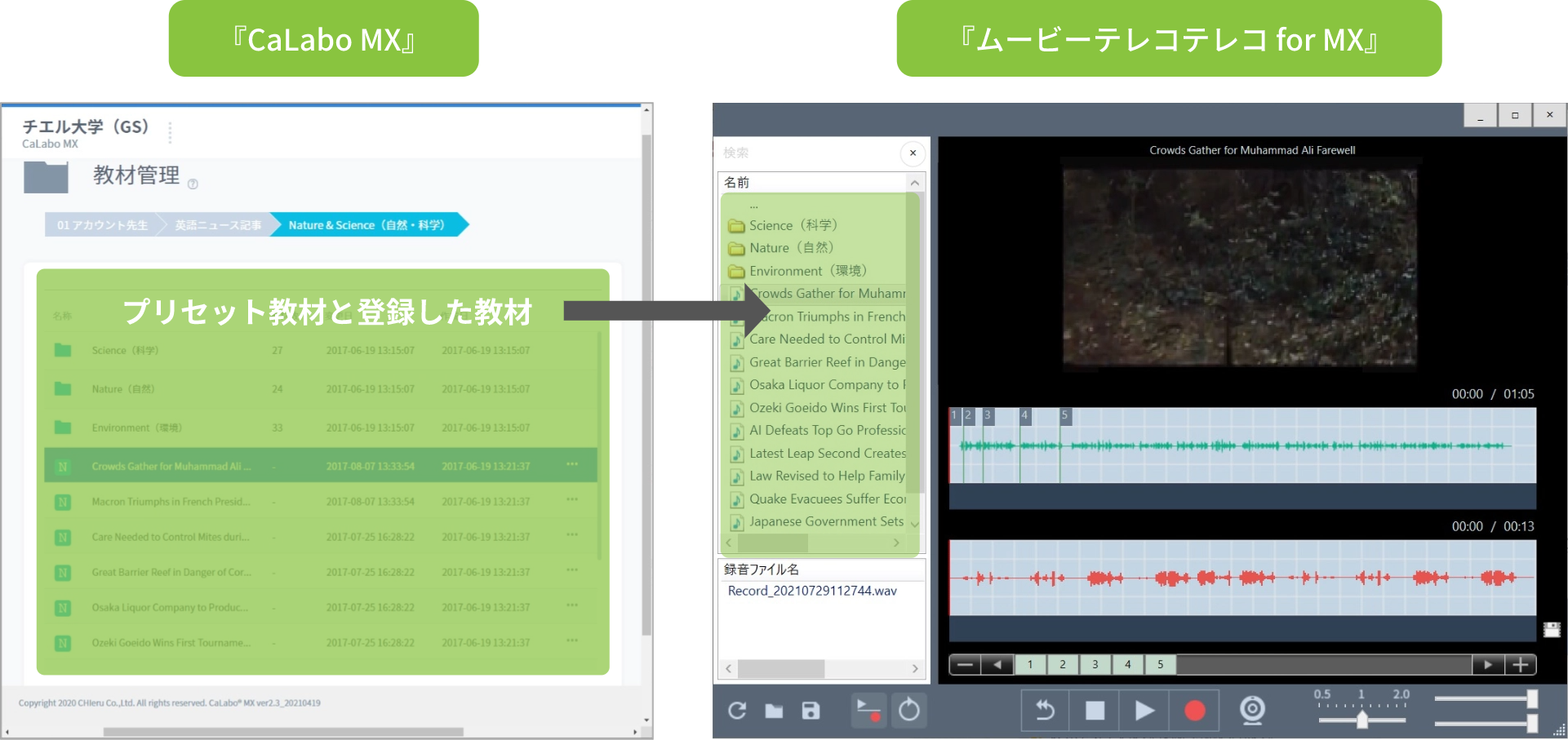The image size is (1568, 740).
Task: Jump to marker 3 in the marker bar
Action: pos(1095,665)
